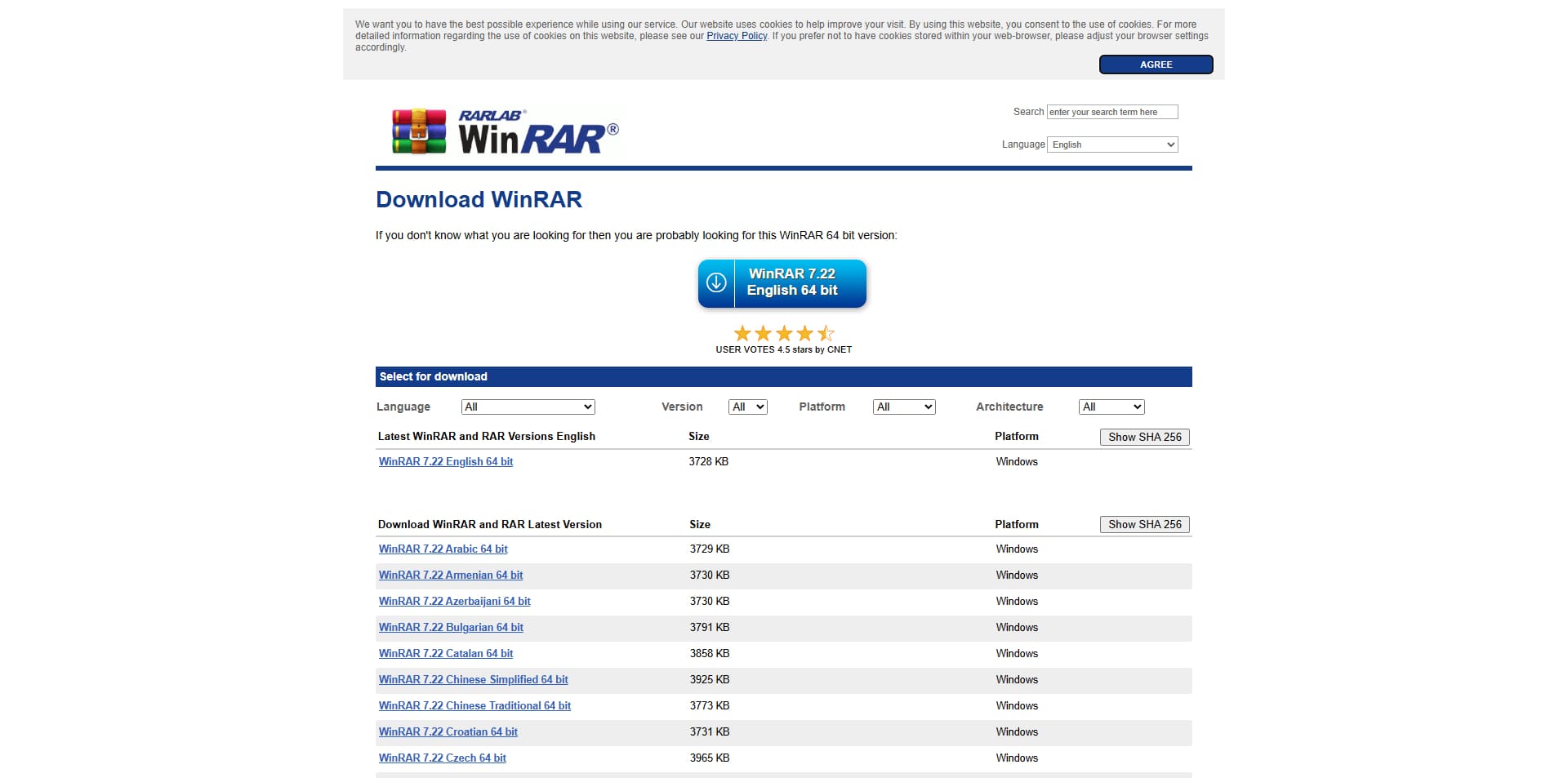Open WinRAR 7.22 Arabic 64 bit link
This screenshot has width=1568, height=778.
(x=443, y=549)
